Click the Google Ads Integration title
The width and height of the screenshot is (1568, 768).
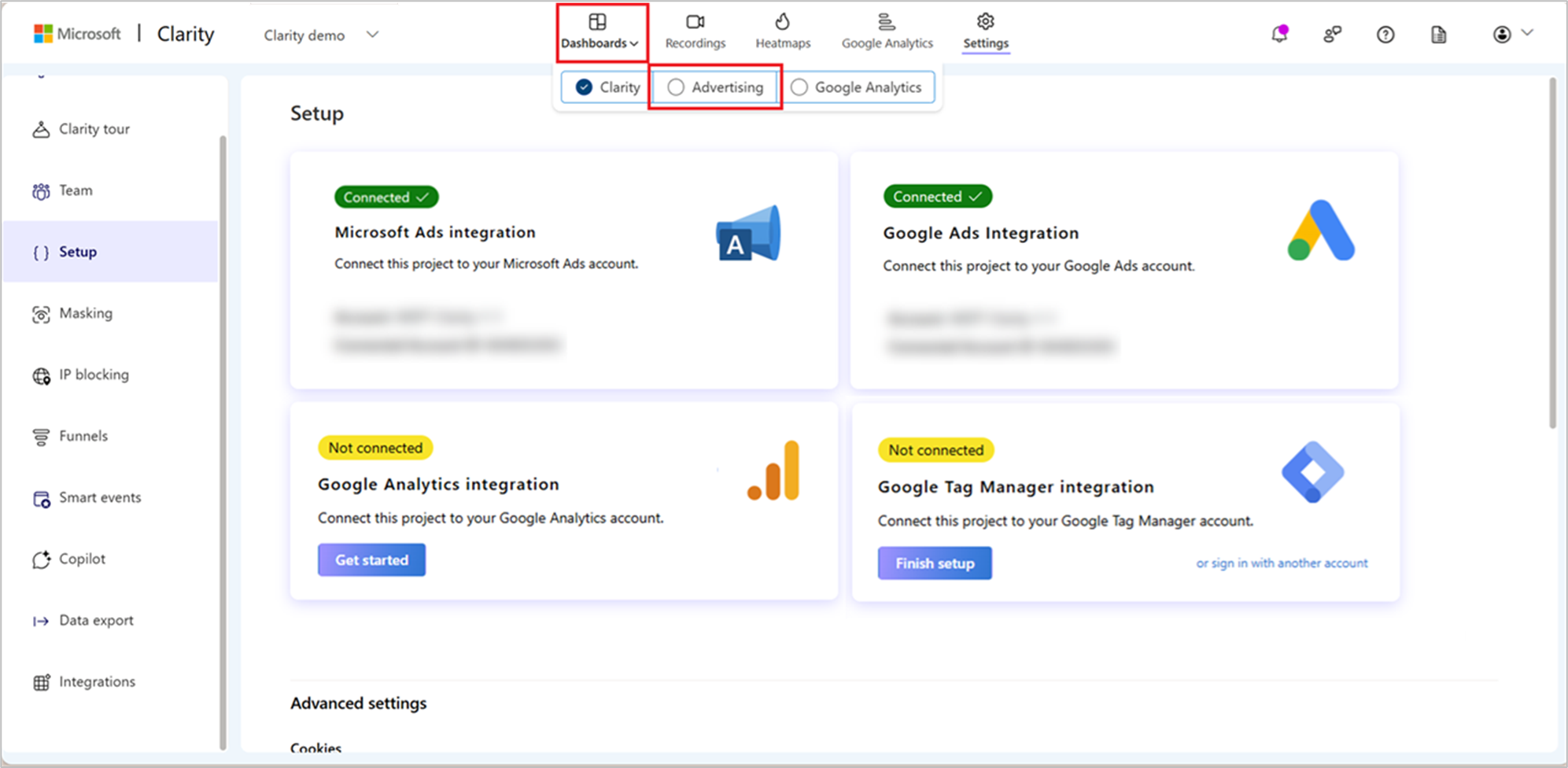pyautogui.click(x=980, y=233)
